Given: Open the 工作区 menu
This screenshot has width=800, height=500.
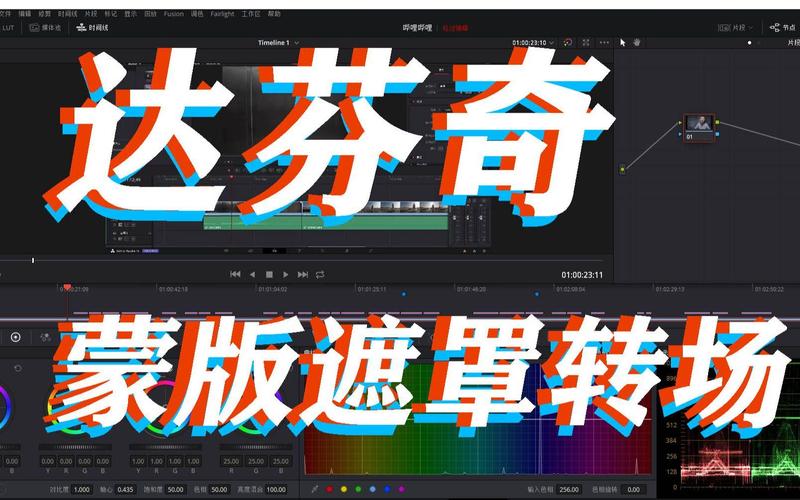Looking at the screenshot, I should 251,14.
